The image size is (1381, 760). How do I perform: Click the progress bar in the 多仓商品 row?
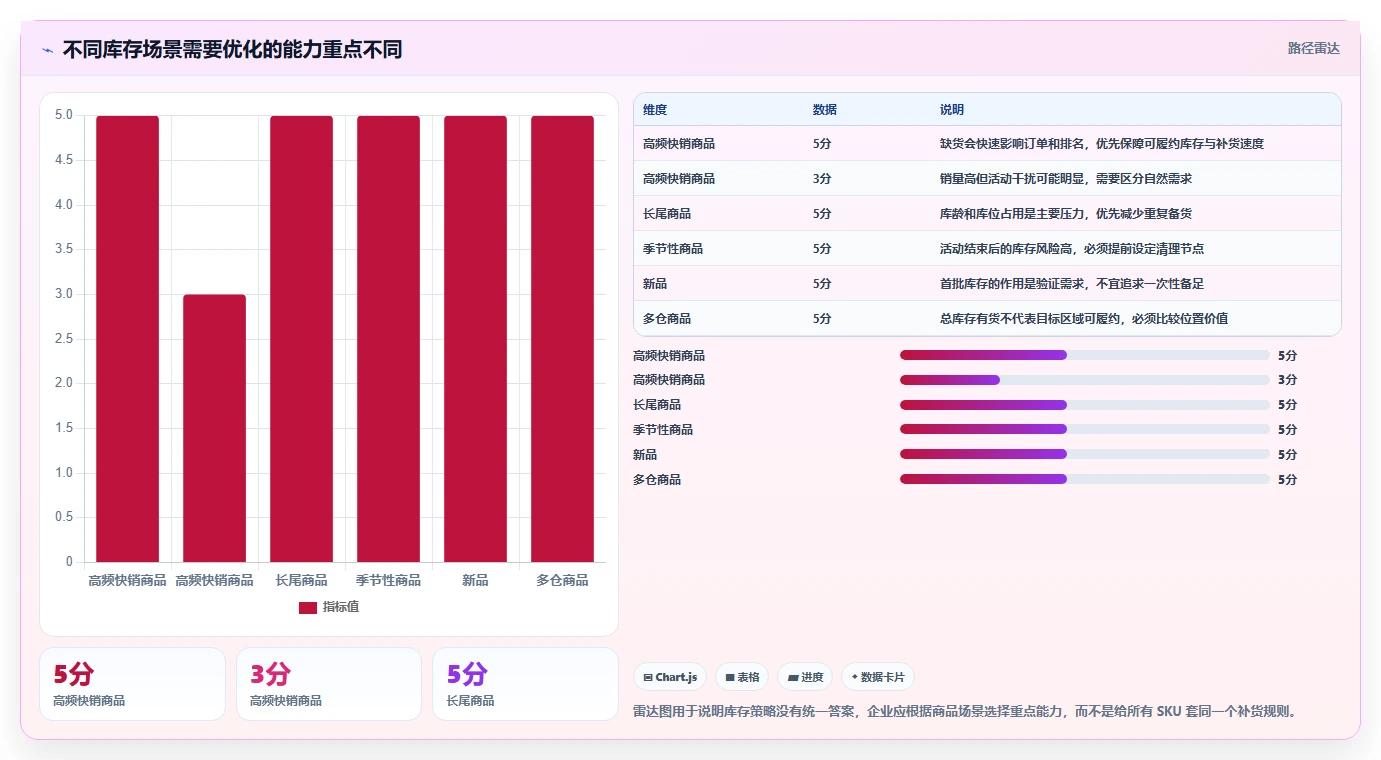click(x=1085, y=479)
